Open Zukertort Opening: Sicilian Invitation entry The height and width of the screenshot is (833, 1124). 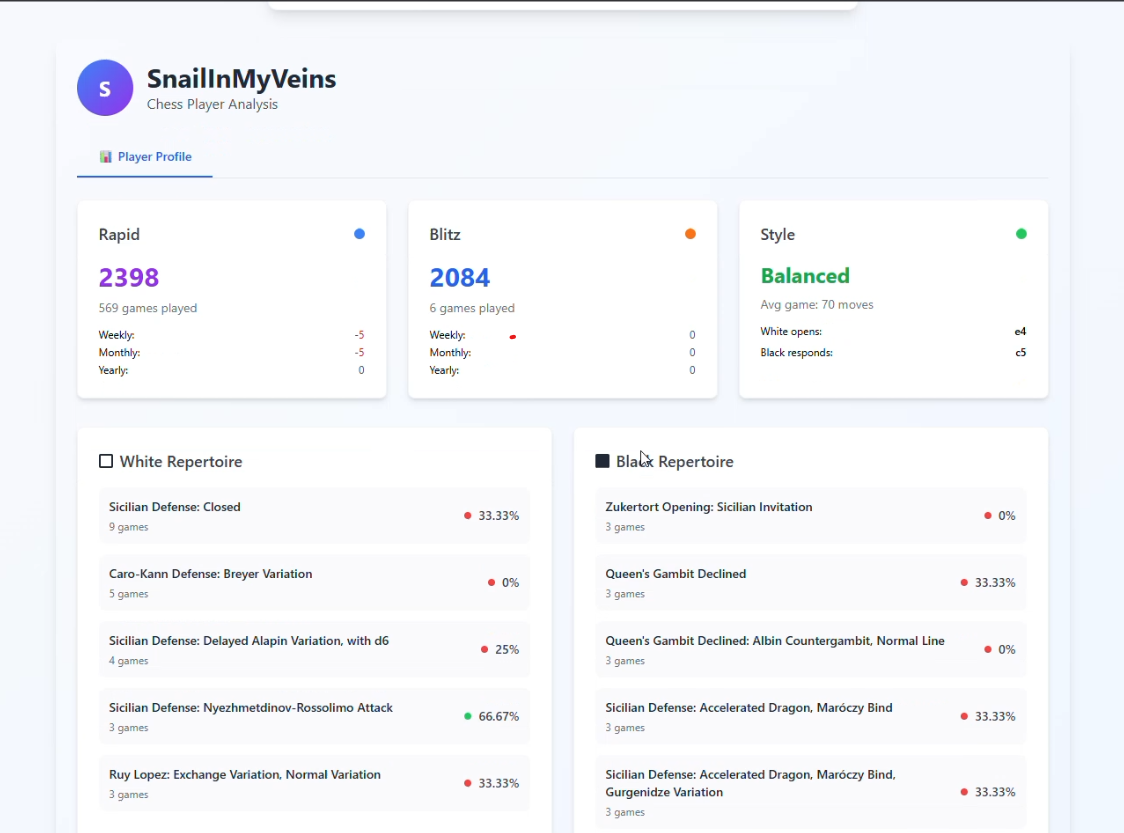811,515
